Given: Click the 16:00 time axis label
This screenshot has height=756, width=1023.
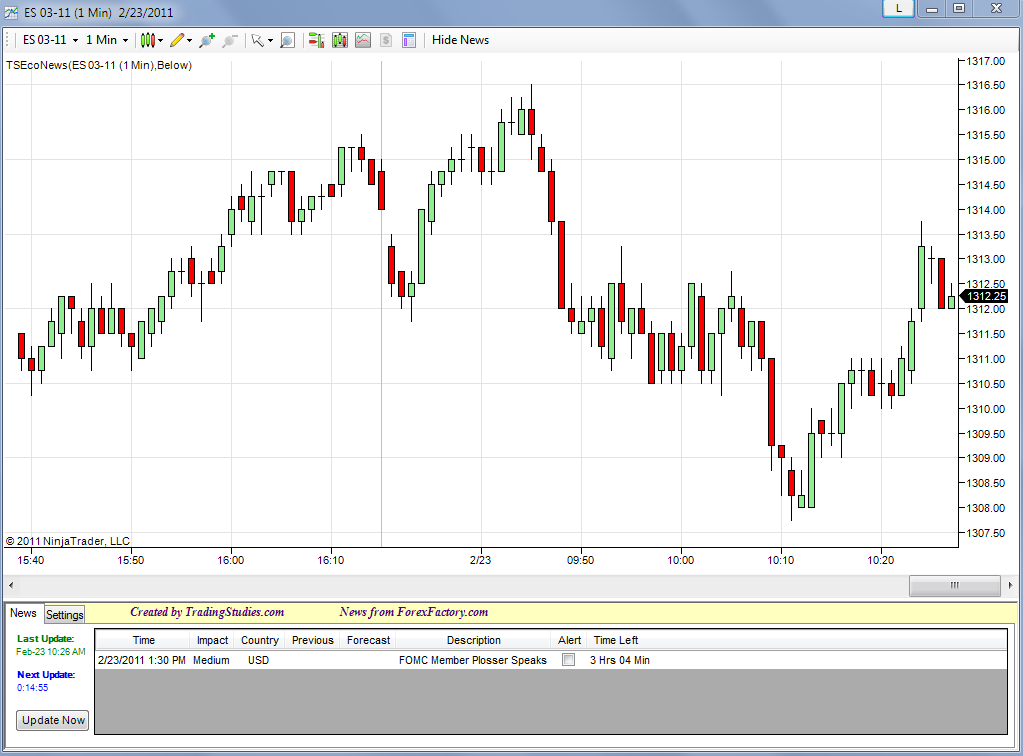Looking at the screenshot, I should click(x=230, y=560).
